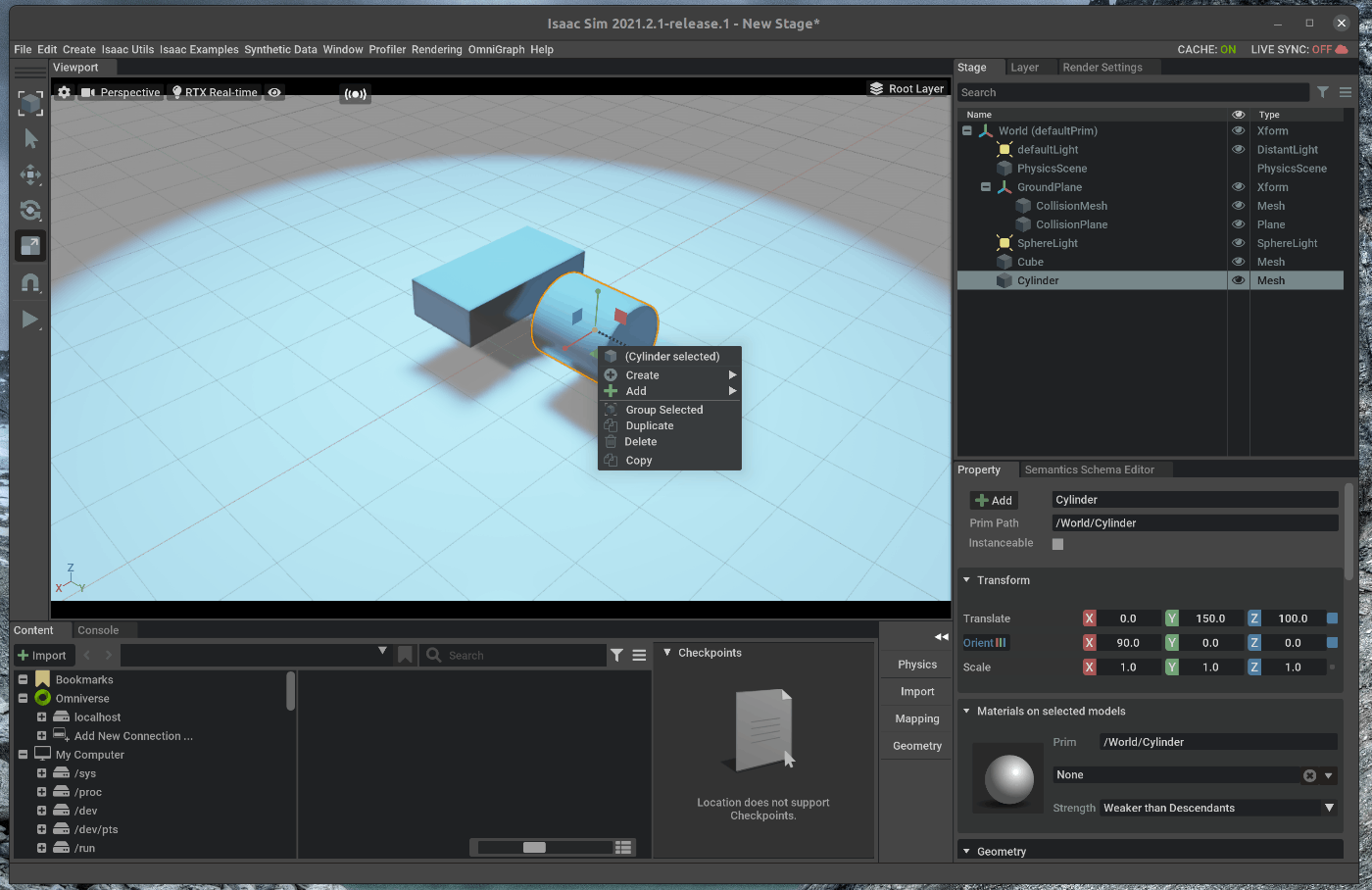Collapse Materials on selected models section
The height and width of the screenshot is (890, 1372).
(966, 711)
